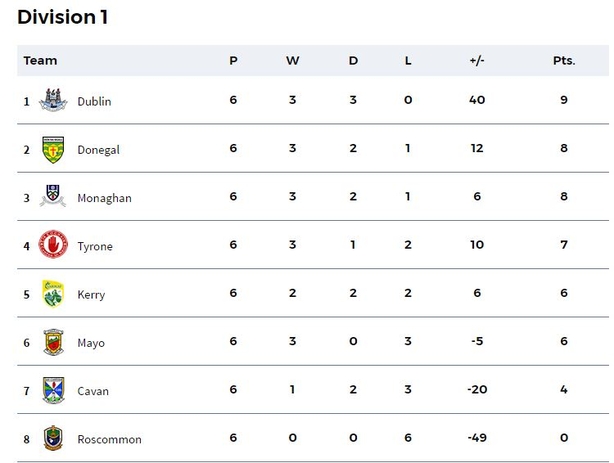Select the Cavan county crest icon
The width and height of the screenshot is (614, 463).
tap(53, 390)
